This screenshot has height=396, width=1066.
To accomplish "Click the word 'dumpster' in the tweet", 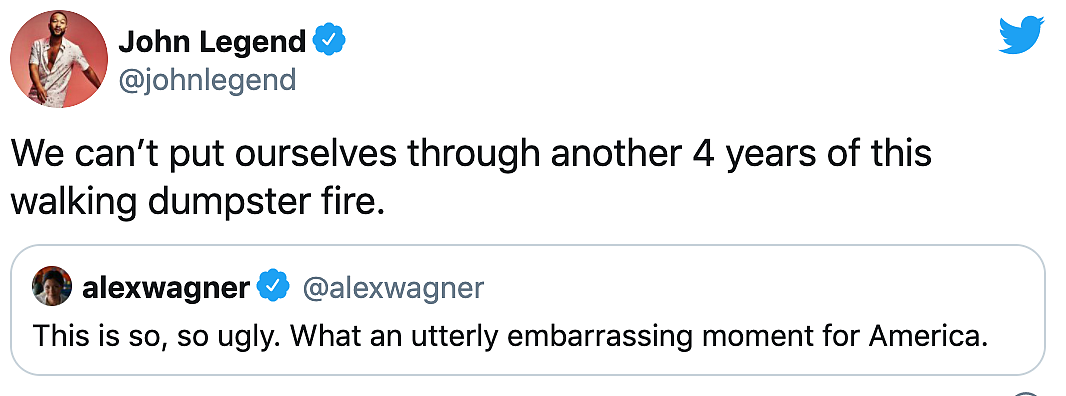I will (x=219, y=203).
